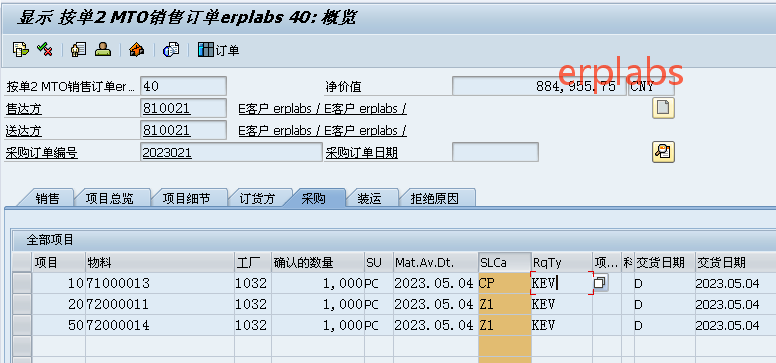Click material cell 71000013
Screen dimensions: 776x363
click(160, 283)
